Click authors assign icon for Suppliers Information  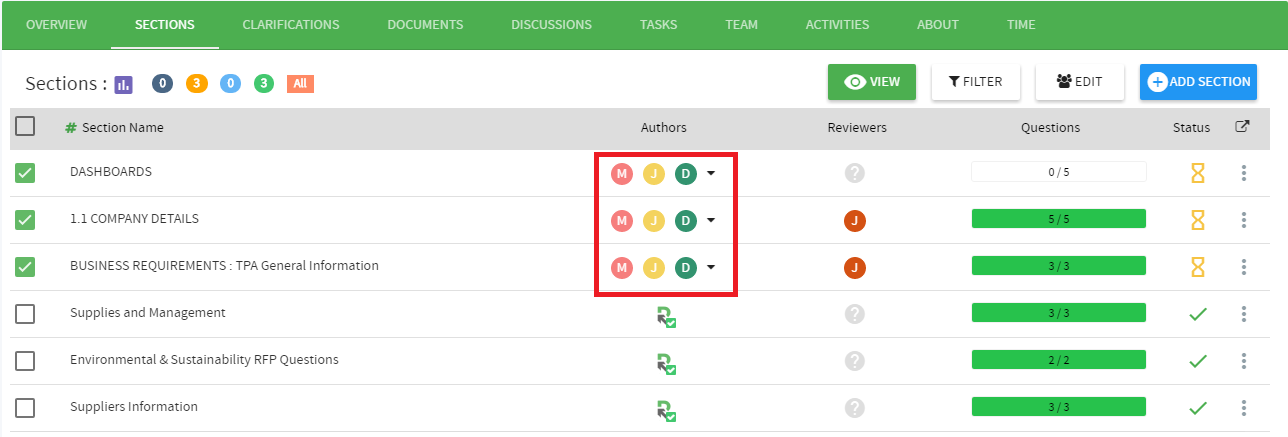tap(667, 411)
